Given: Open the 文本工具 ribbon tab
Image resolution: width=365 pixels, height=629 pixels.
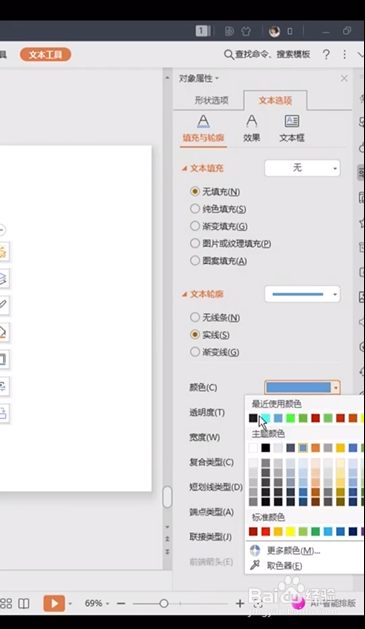Looking at the screenshot, I should coord(45,55).
